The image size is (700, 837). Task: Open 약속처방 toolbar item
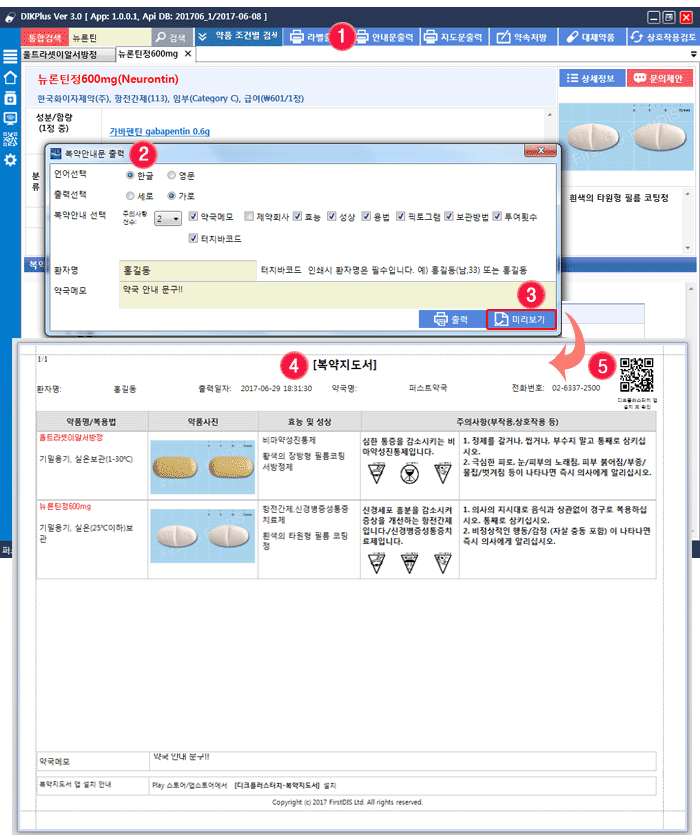[x=523, y=37]
